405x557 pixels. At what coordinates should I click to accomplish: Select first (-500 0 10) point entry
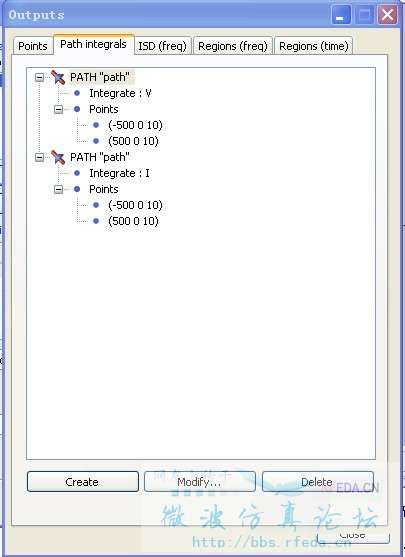(x=135, y=125)
